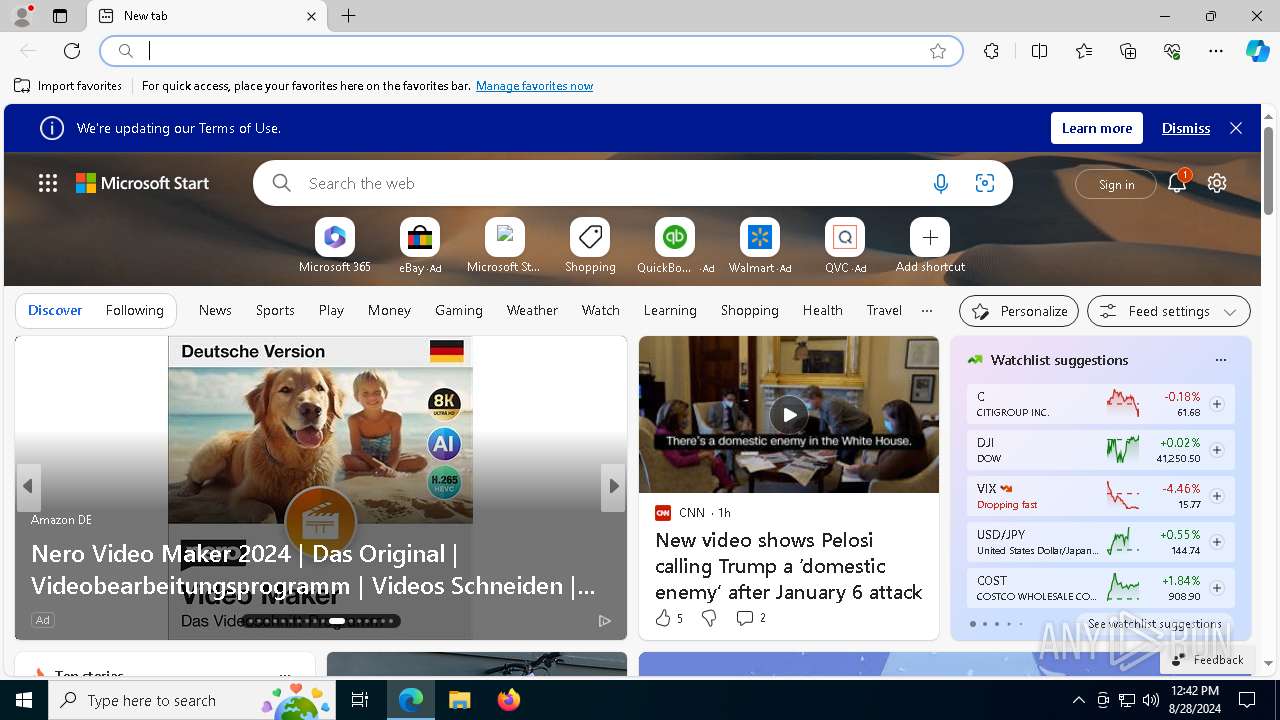
Task: Click Import favorites
Action: [68, 86]
